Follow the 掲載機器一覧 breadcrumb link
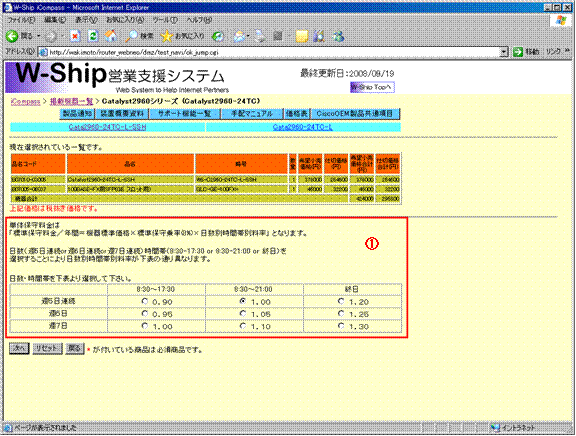This screenshot has width=576, height=436. coord(71,101)
